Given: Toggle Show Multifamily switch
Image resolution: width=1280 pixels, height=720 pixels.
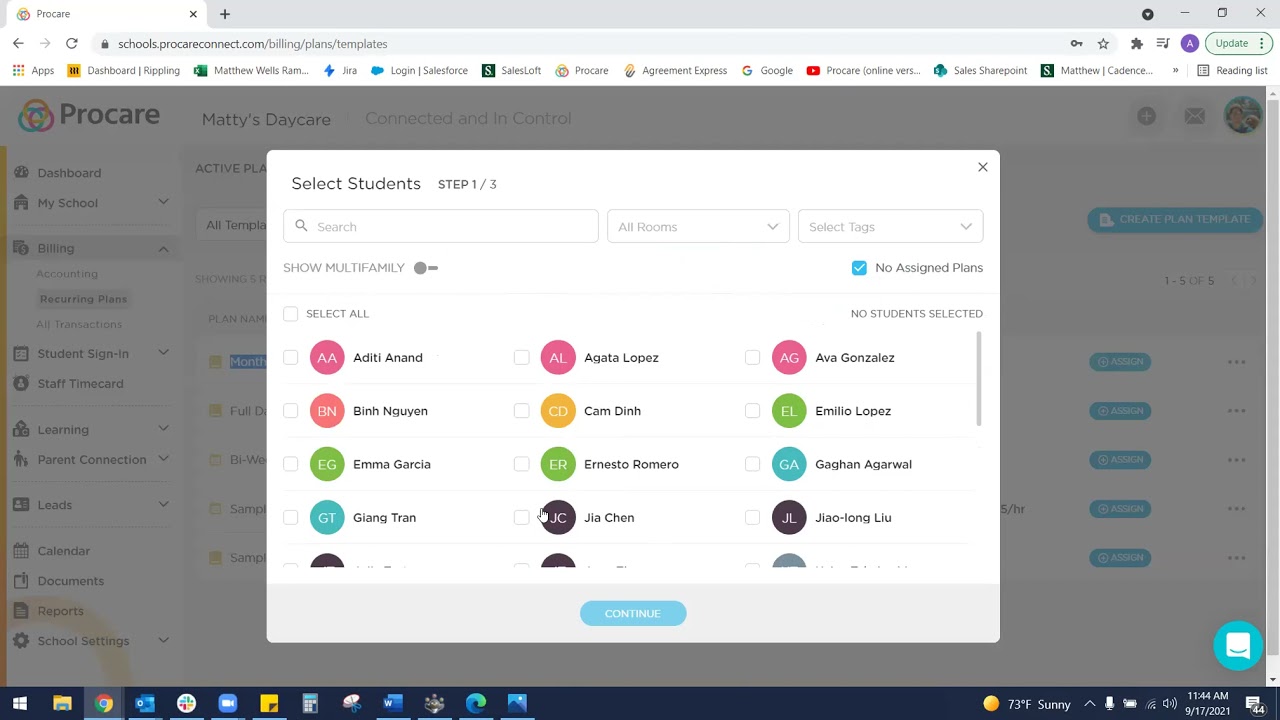Looking at the screenshot, I should point(426,268).
